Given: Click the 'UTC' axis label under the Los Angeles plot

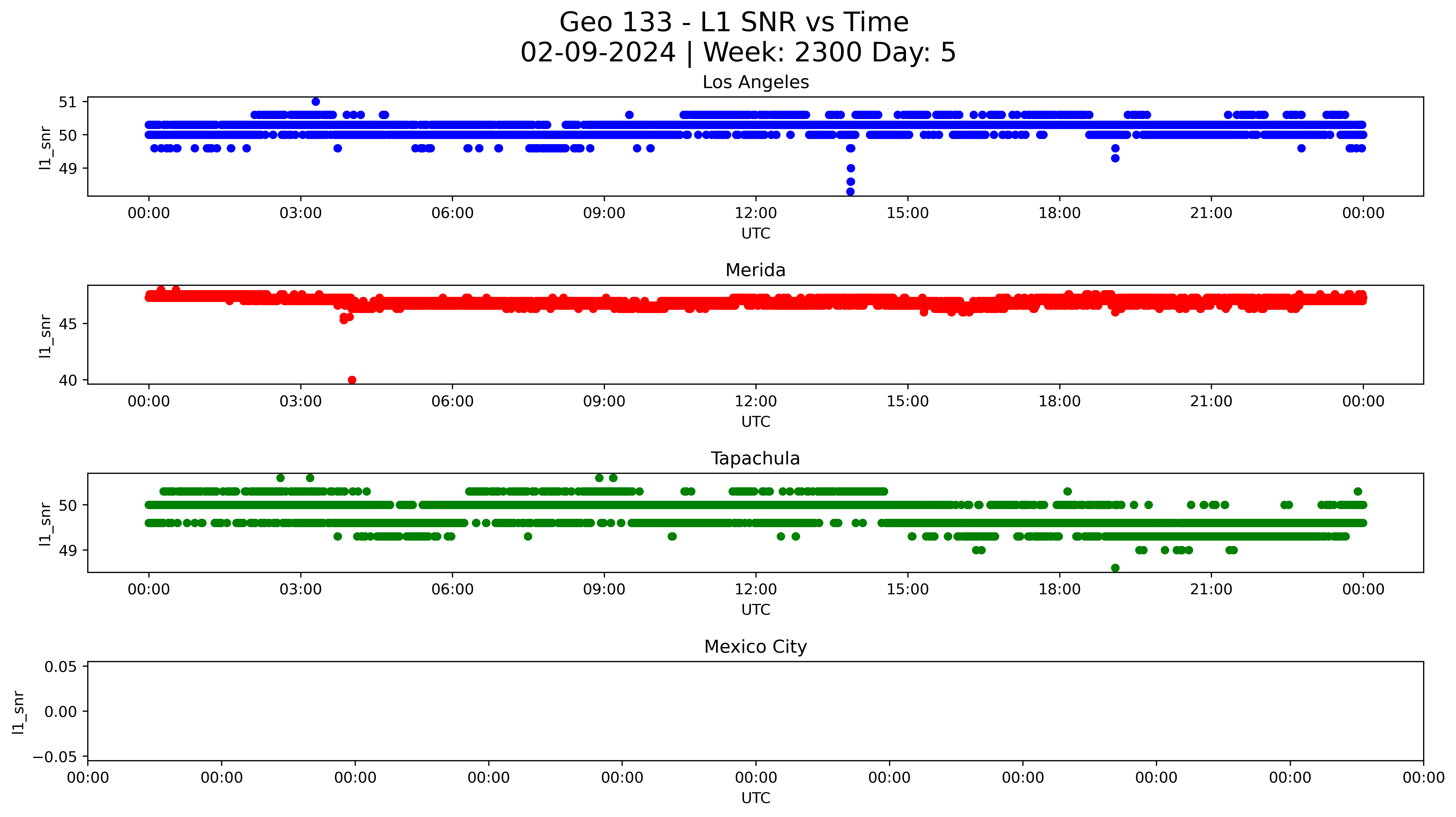Looking at the screenshot, I should (756, 234).
